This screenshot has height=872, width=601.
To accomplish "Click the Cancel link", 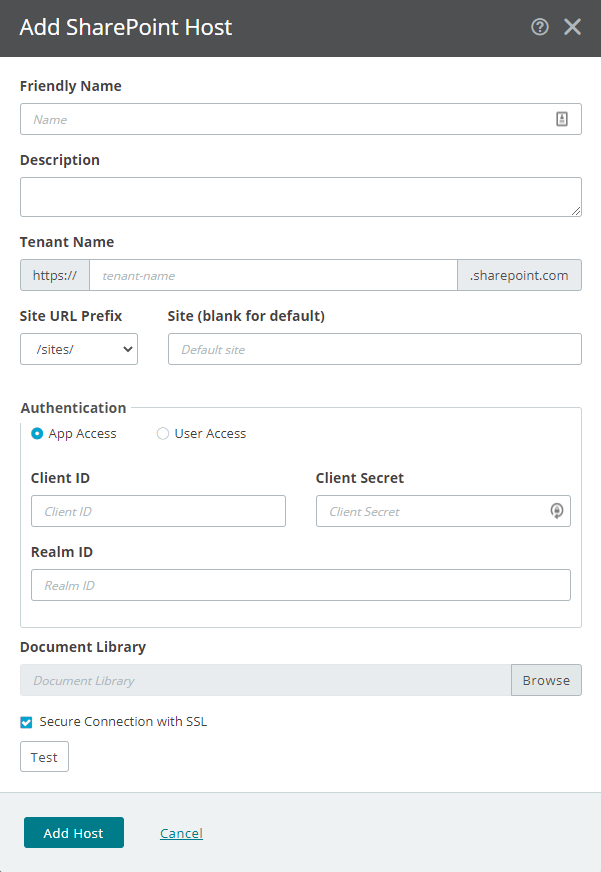I will coord(181,833).
